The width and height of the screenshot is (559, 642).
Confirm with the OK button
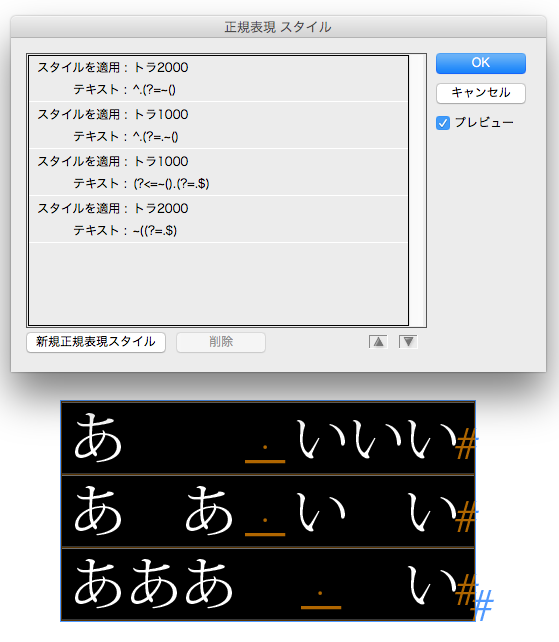coord(481,63)
